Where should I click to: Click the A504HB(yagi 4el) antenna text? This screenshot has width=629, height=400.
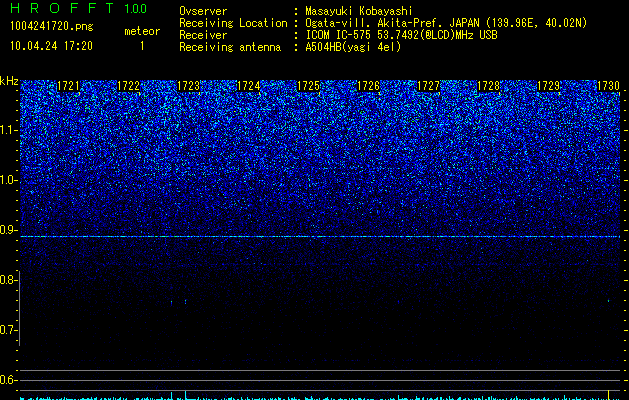[353, 47]
